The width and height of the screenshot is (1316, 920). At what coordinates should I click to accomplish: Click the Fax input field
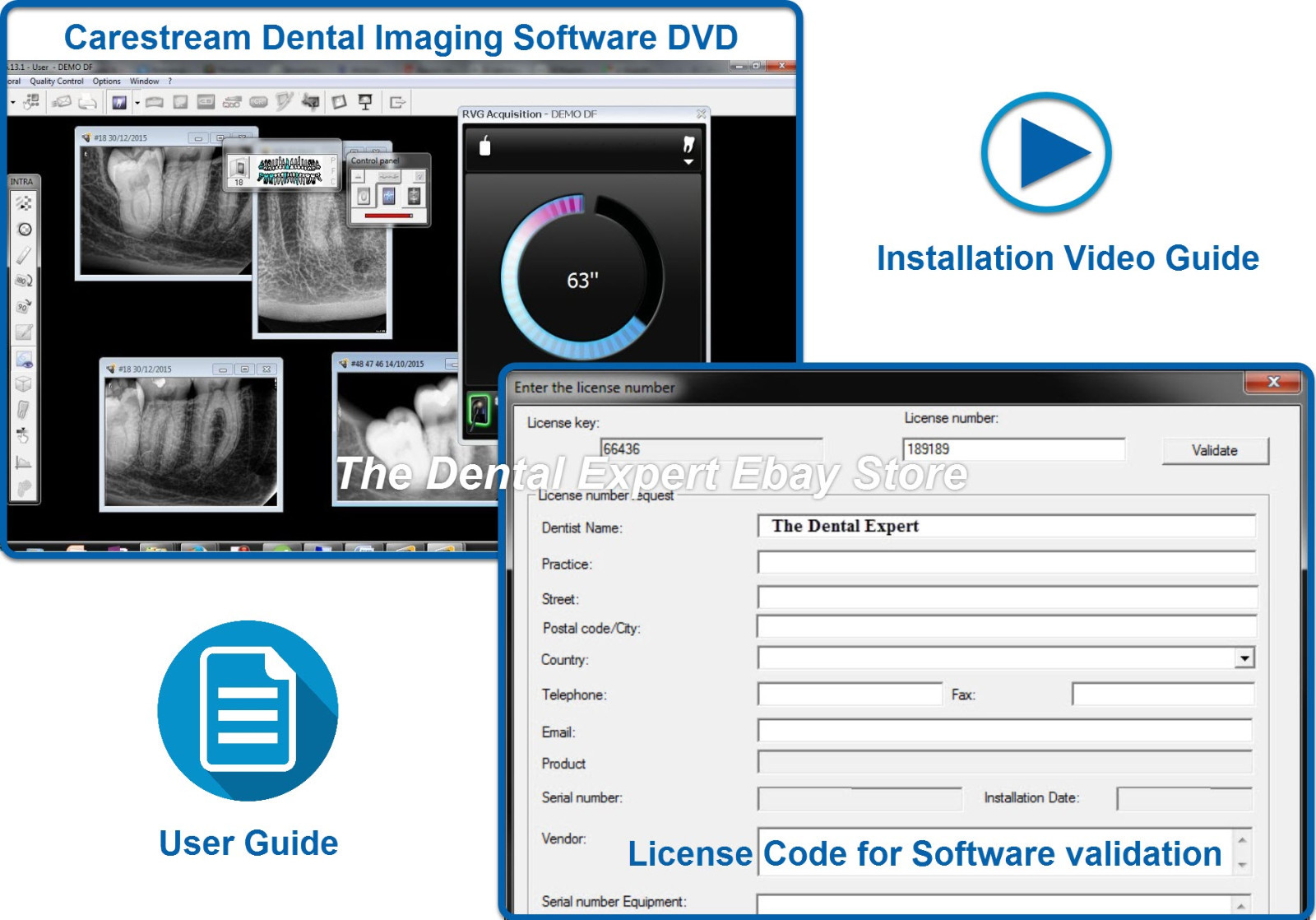(x=1163, y=695)
